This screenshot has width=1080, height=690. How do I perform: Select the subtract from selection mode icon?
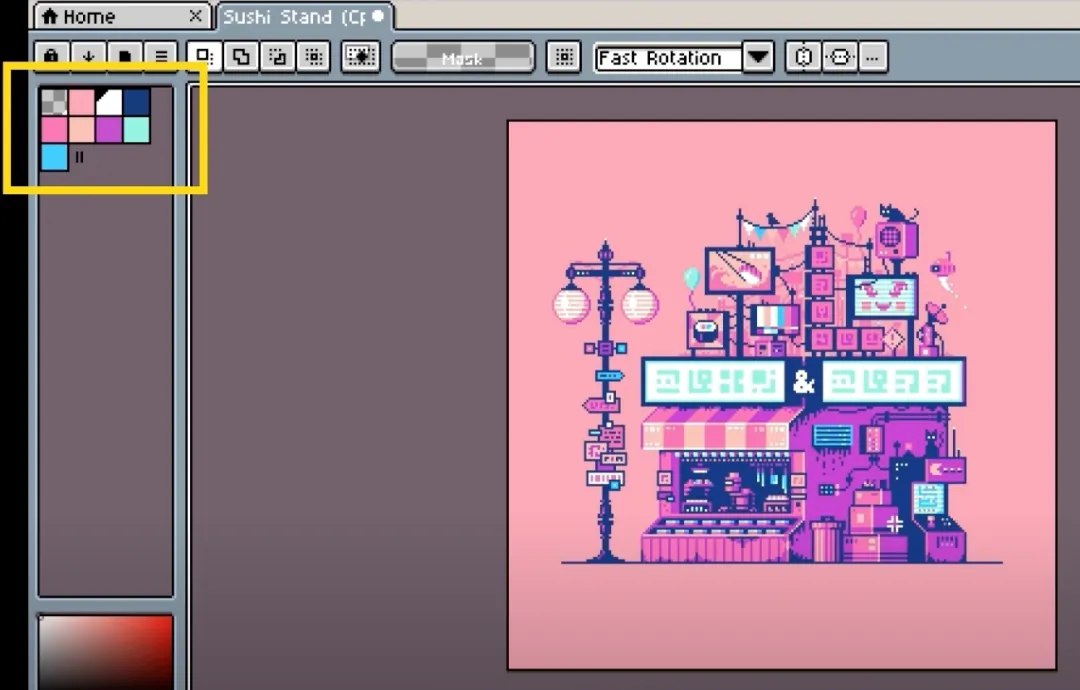click(x=278, y=56)
